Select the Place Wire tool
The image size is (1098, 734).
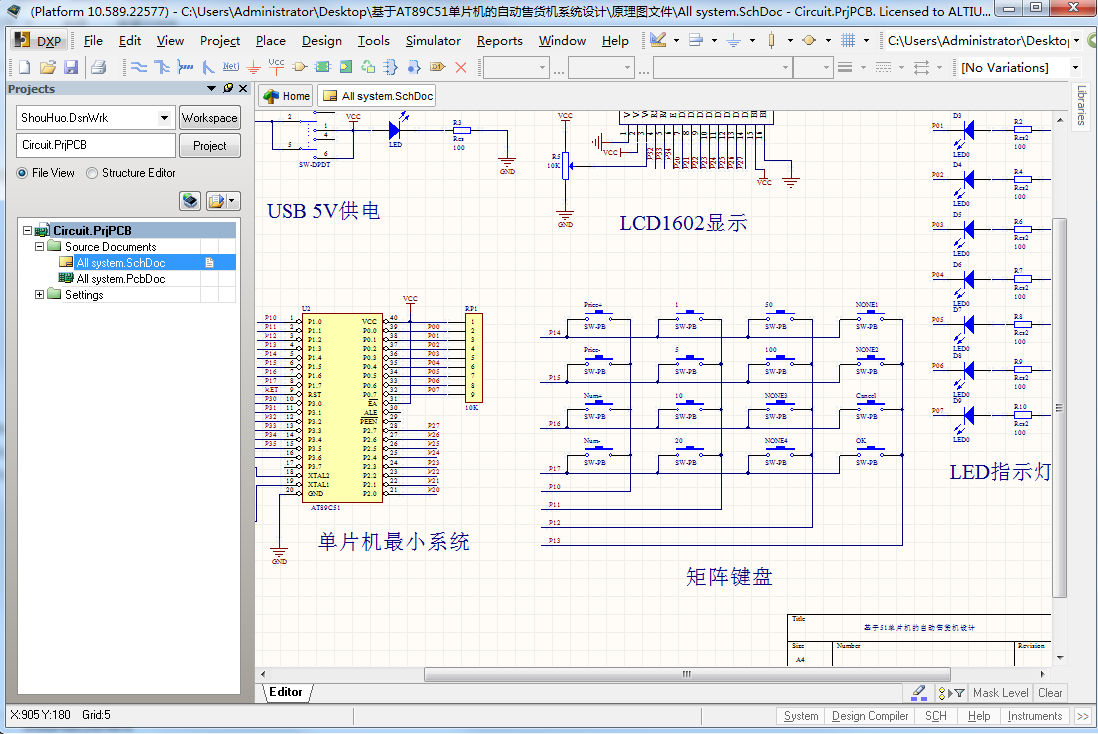click(x=139, y=67)
